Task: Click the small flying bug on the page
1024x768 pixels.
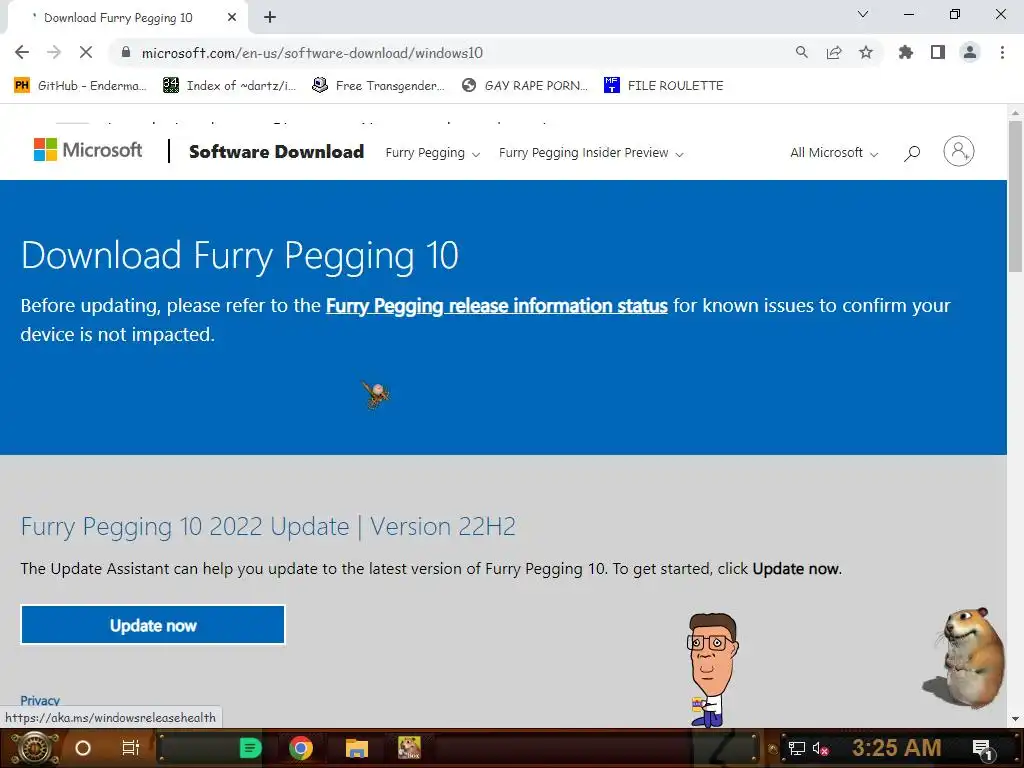Action: [376, 394]
